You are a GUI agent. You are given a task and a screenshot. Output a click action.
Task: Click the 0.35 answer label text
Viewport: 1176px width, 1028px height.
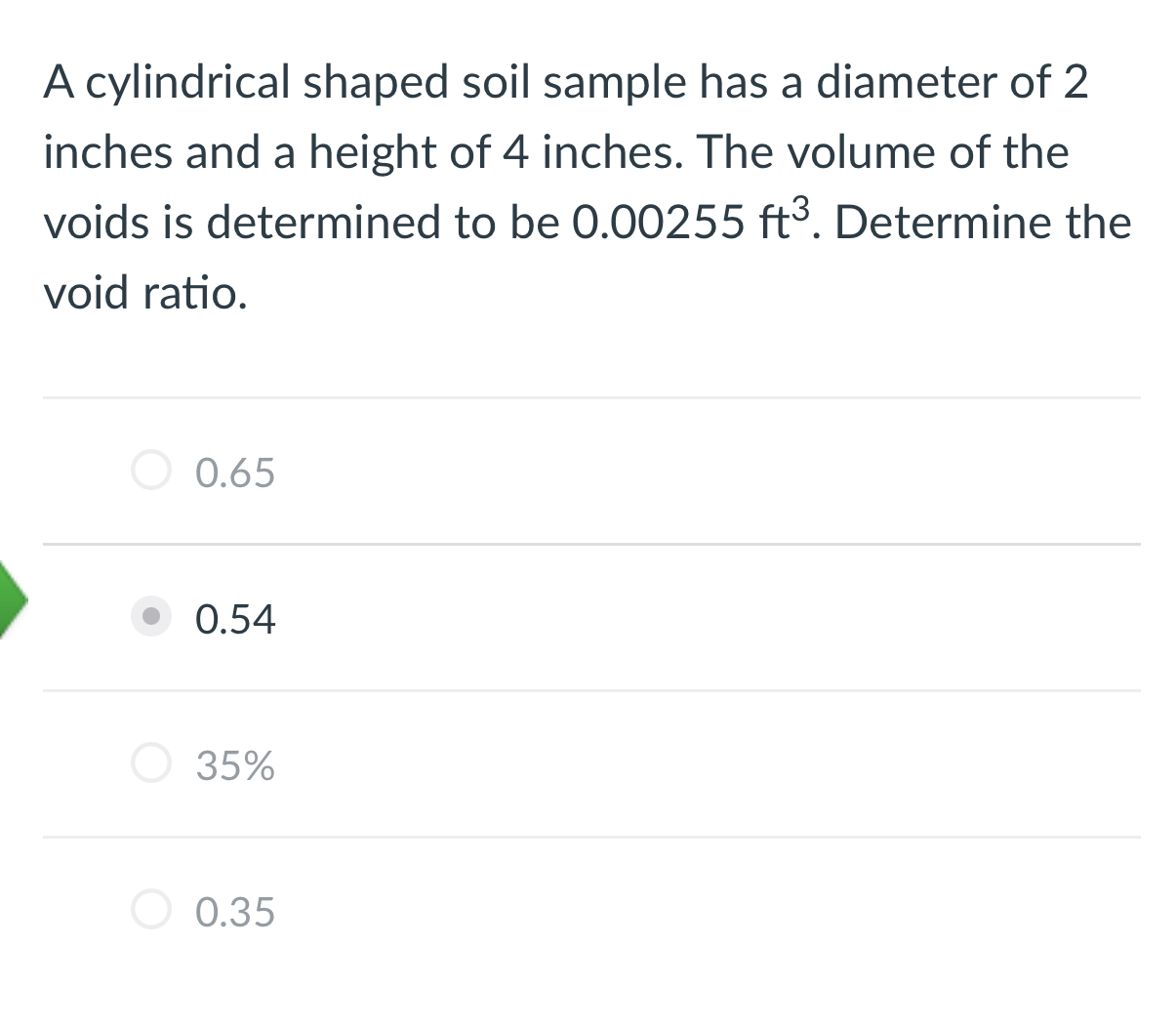tap(233, 911)
